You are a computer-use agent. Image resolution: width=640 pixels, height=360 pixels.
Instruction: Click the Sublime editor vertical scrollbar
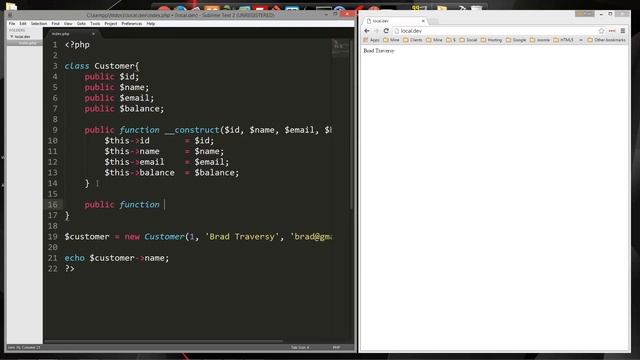351,124
